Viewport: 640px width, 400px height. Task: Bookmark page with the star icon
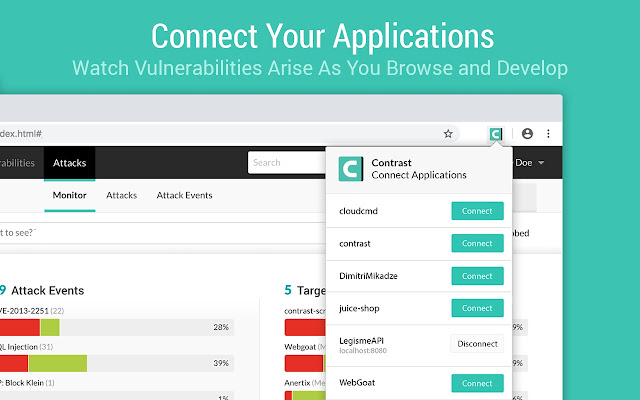tap(448, 134)
